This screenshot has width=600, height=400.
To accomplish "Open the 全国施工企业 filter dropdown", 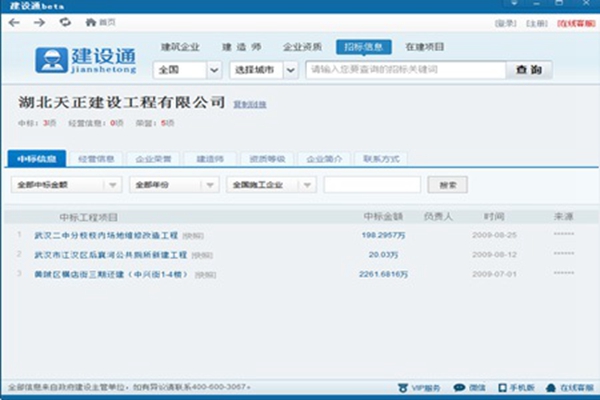I will pos(271,185).
